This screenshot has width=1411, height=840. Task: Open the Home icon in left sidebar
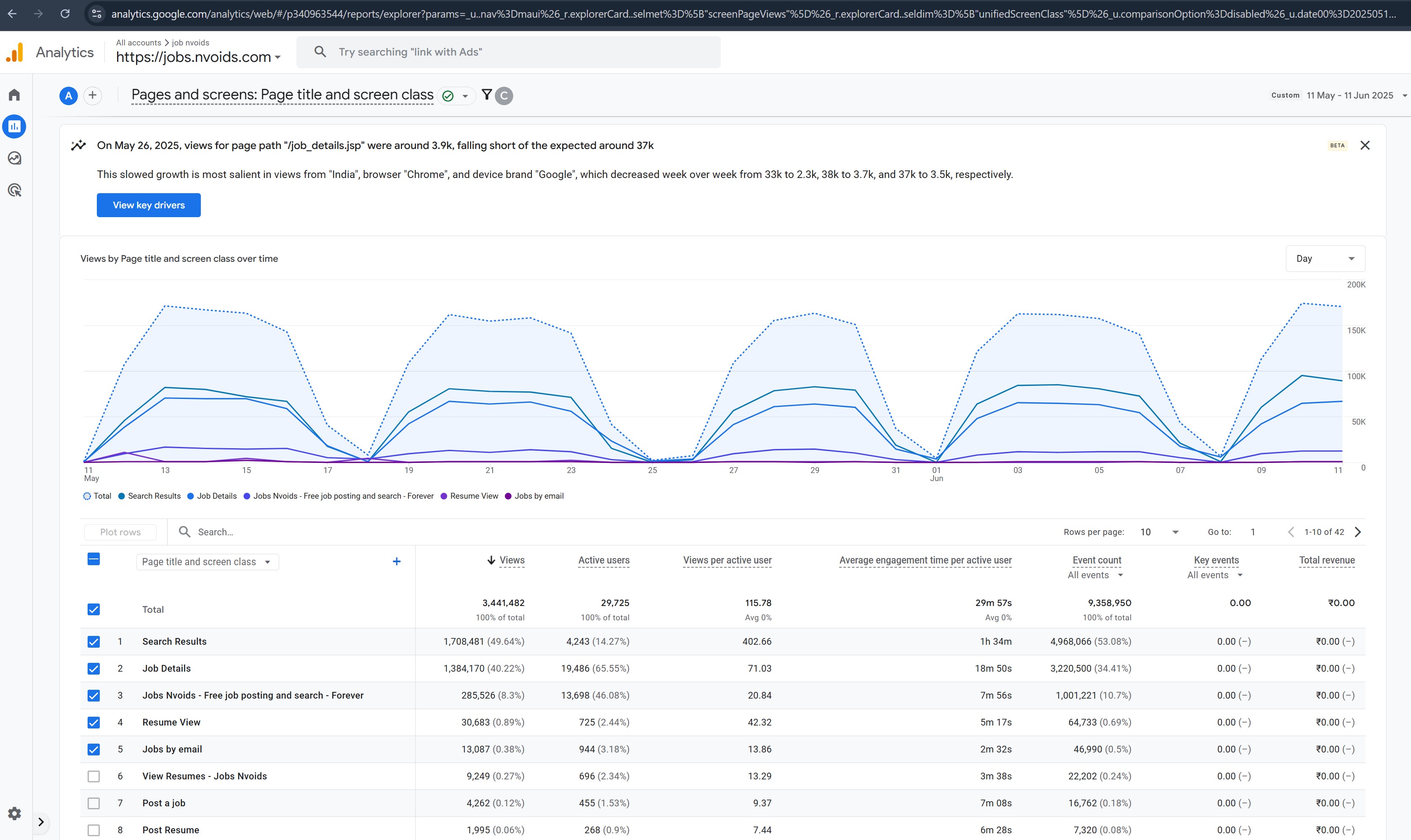click(15, 95)
